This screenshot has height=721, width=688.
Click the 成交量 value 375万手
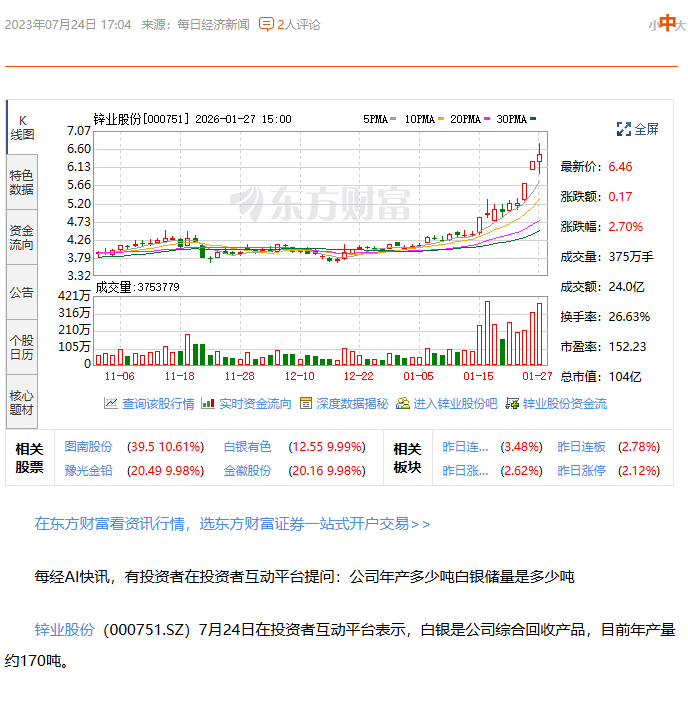click(x=631, y=257)
